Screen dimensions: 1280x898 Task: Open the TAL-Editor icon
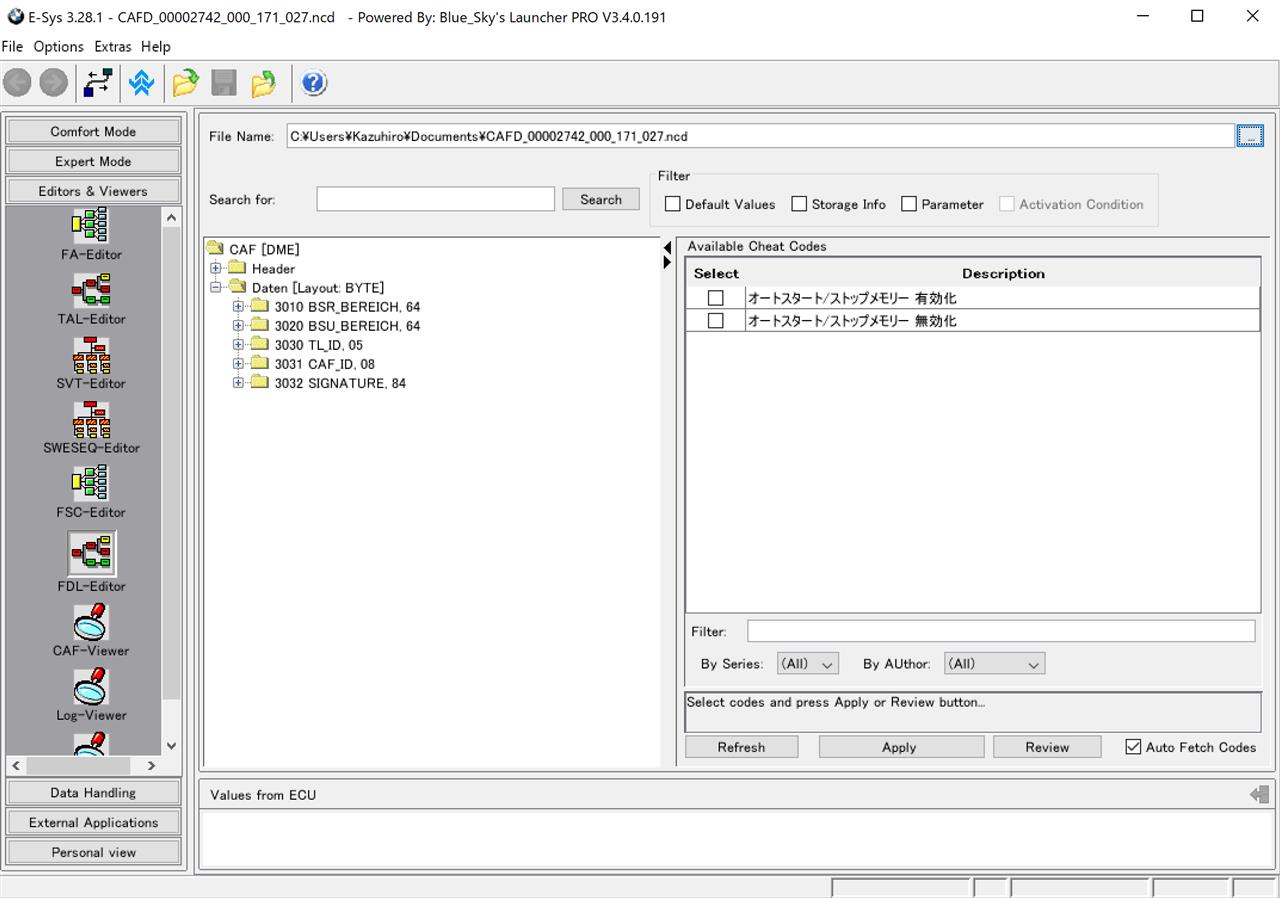pos(91,290)
